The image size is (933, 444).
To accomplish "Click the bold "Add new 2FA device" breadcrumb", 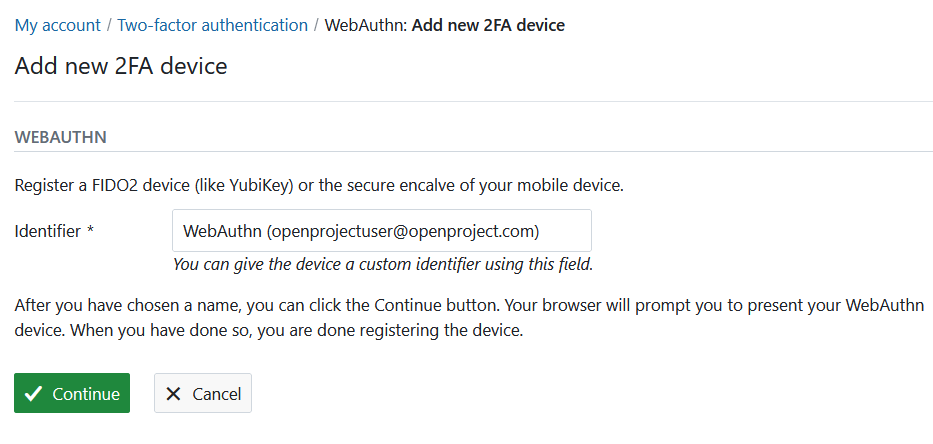I will pyautogui.click(x=488, y=25).
